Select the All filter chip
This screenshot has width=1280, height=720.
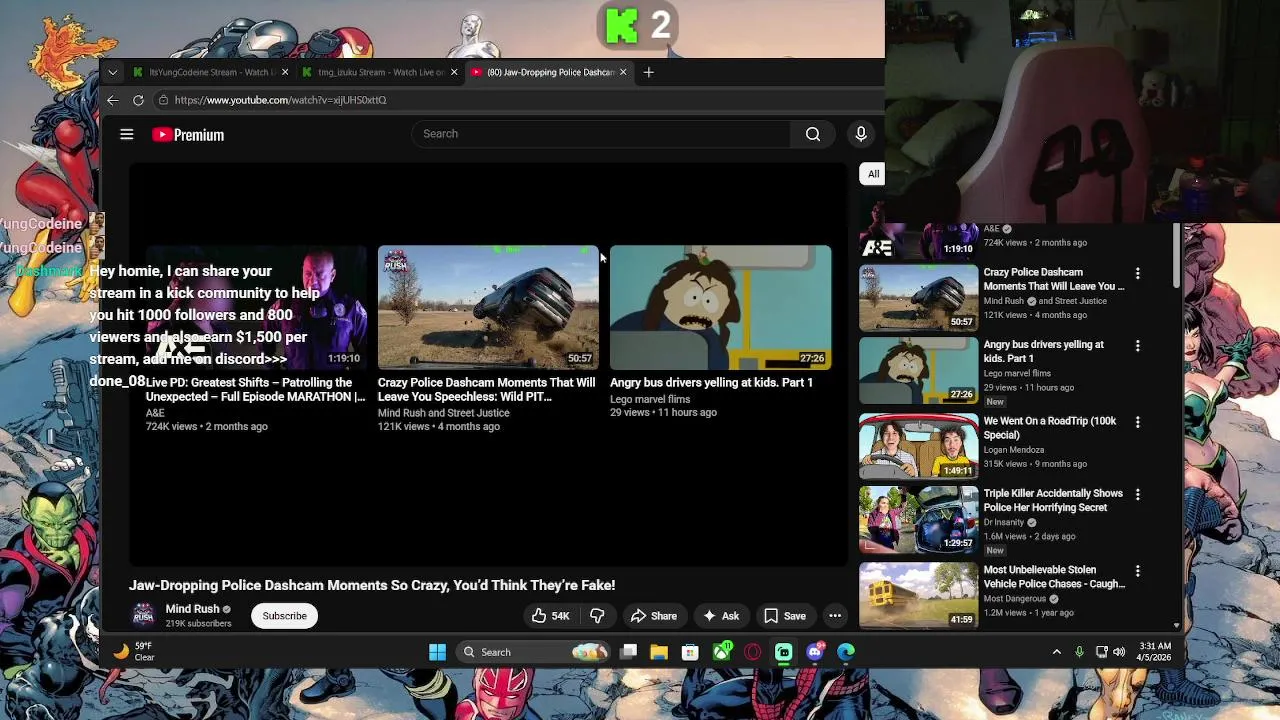(x=873, y=174)
